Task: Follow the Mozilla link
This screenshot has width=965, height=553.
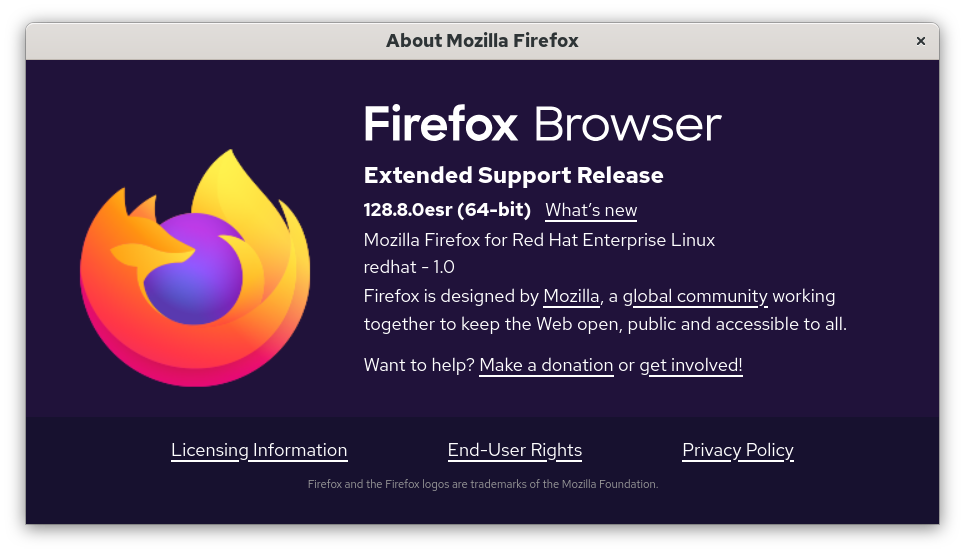Action: 571,296
